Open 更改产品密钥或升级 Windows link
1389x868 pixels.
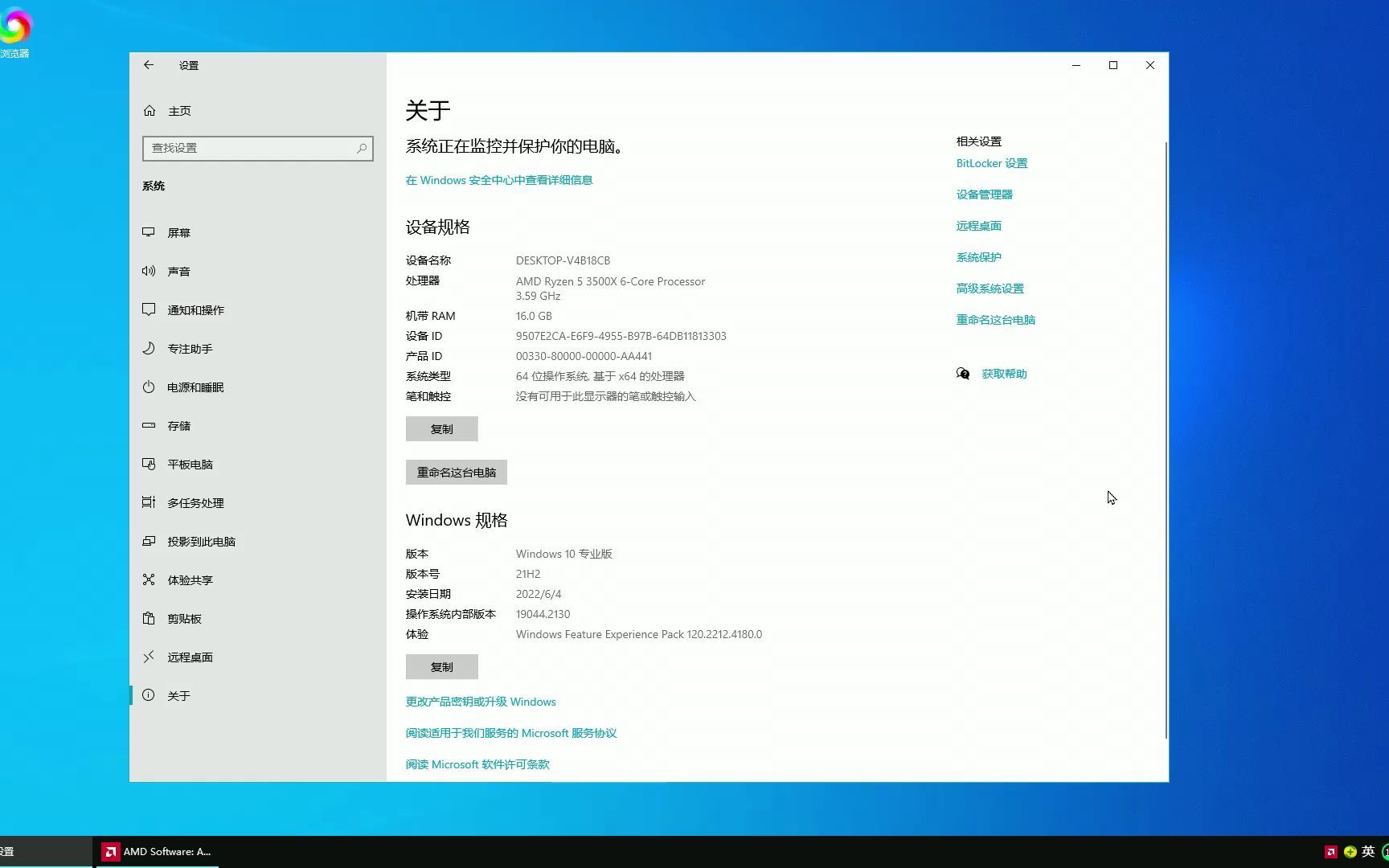click(481, 702)
